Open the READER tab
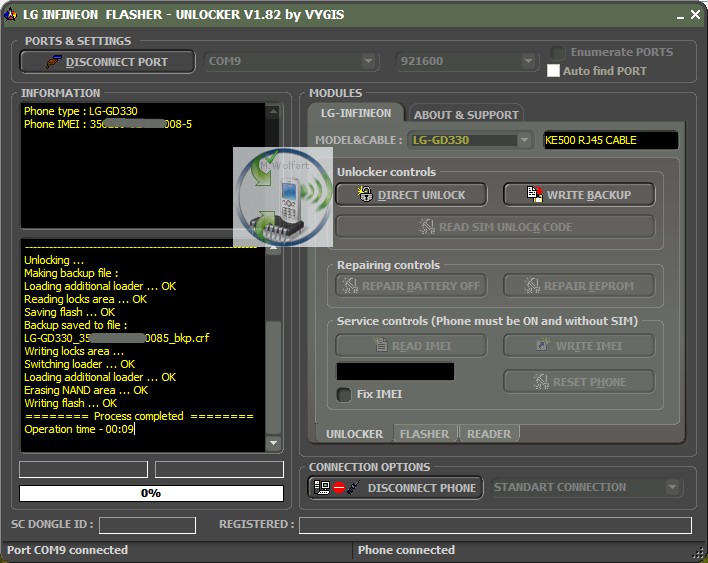The height and width of the screenshot is (563, 708). coord(489,434)
